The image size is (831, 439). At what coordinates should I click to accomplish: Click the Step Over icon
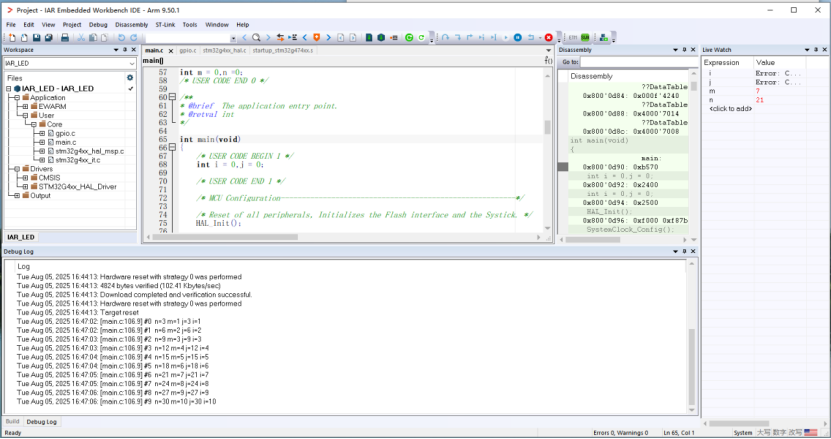(x=445, y=38)
